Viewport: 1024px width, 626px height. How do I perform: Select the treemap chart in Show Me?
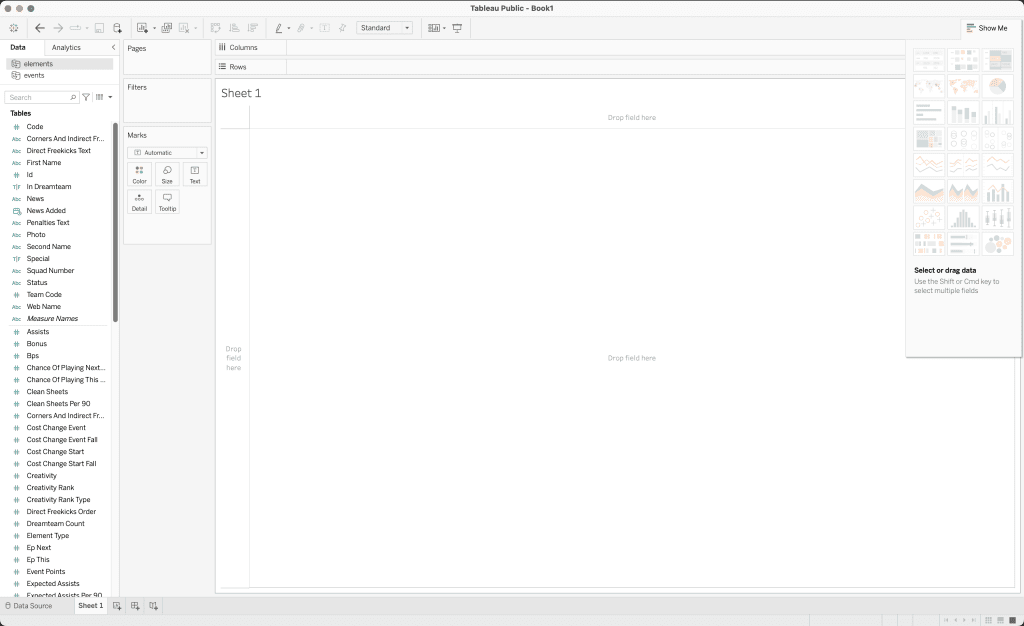(x=929, y=138)
